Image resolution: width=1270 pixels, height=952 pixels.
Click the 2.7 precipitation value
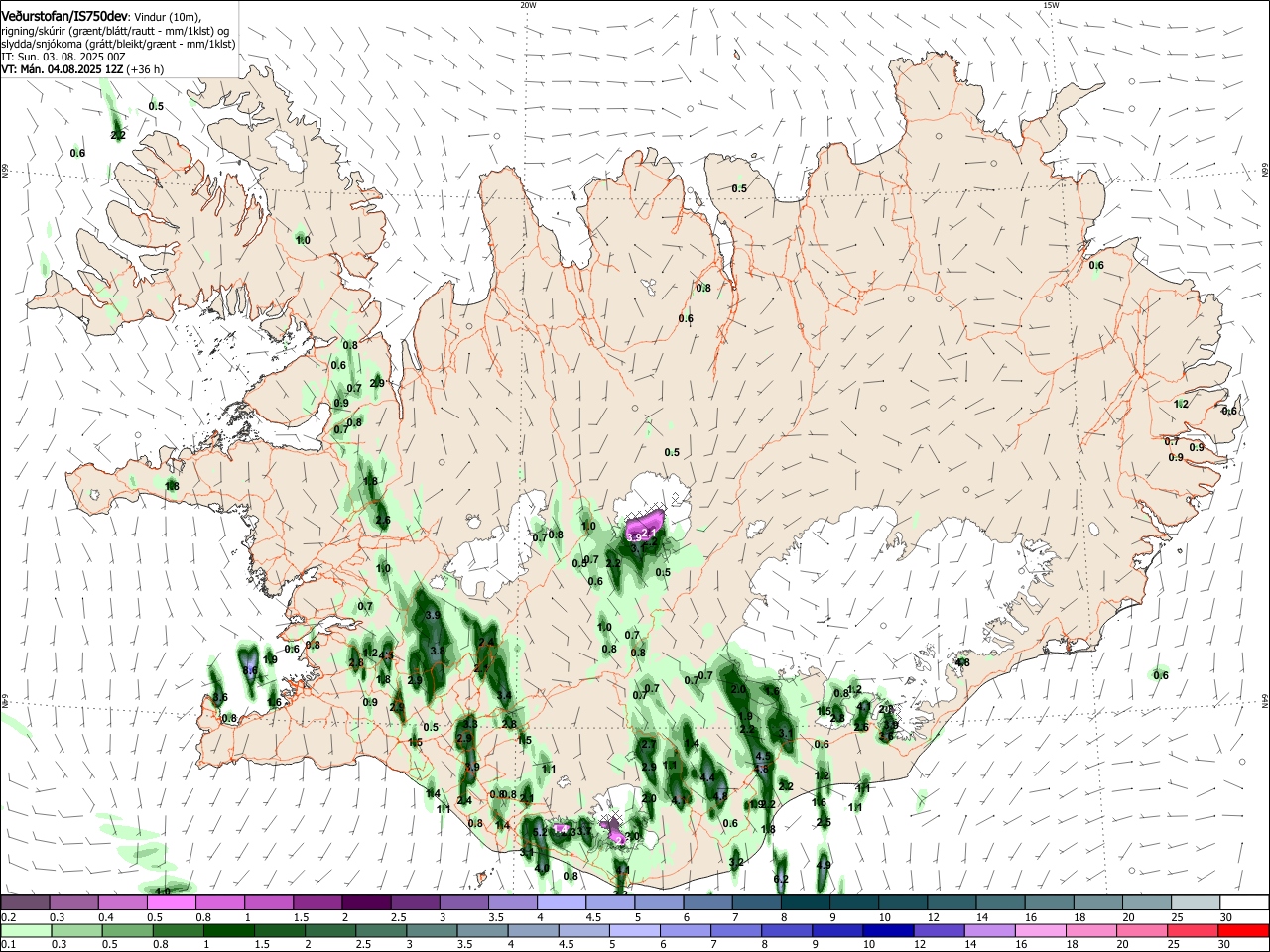point(649,745)
